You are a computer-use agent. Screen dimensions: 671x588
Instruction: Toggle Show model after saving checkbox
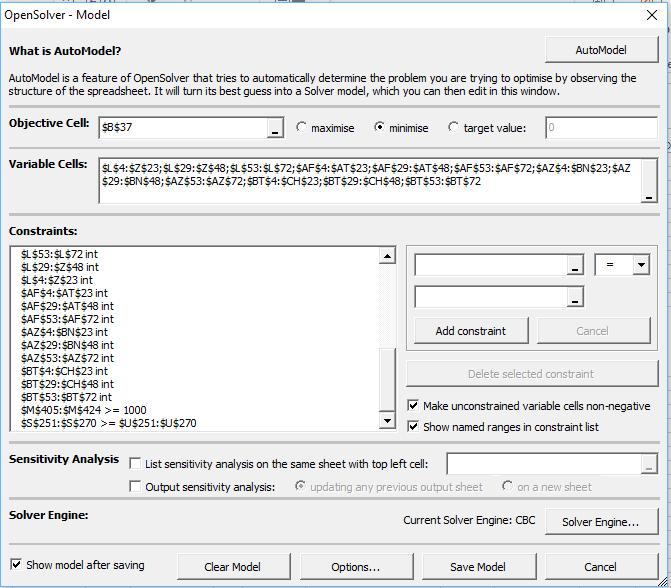tap(16, 564)
